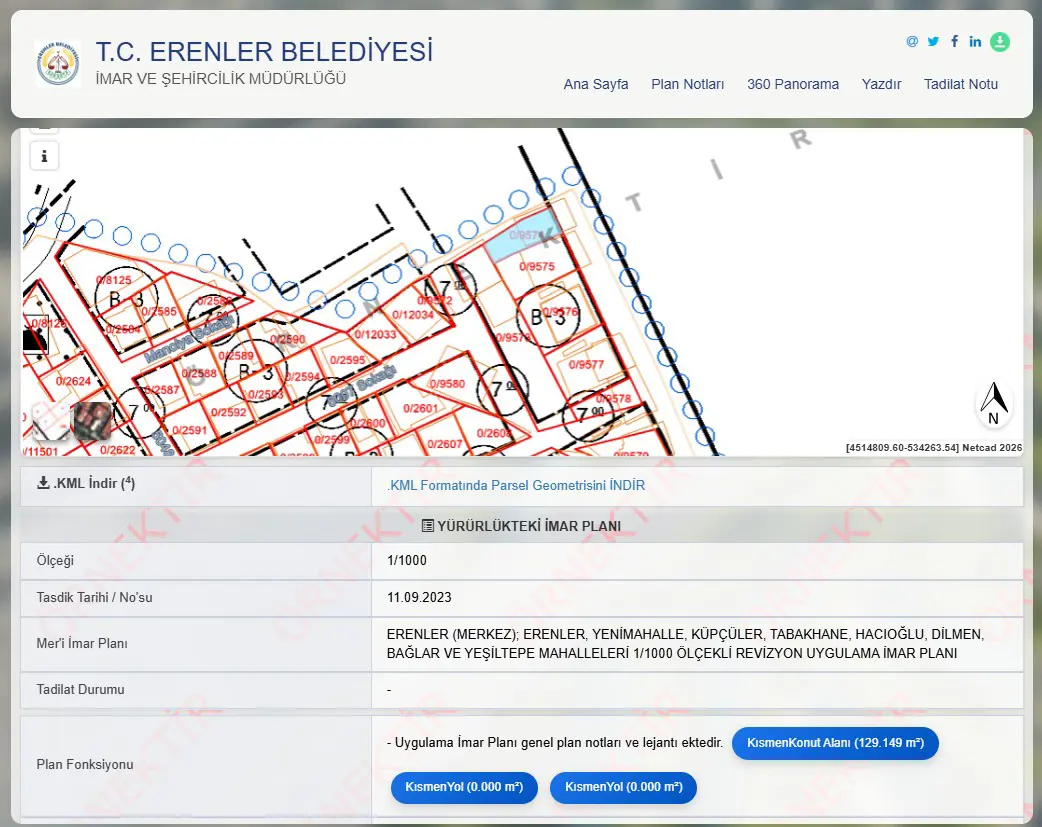Switch to the plan map basemap thumbnail
This screenshot has height=827, width=1042.
[50, 421]
